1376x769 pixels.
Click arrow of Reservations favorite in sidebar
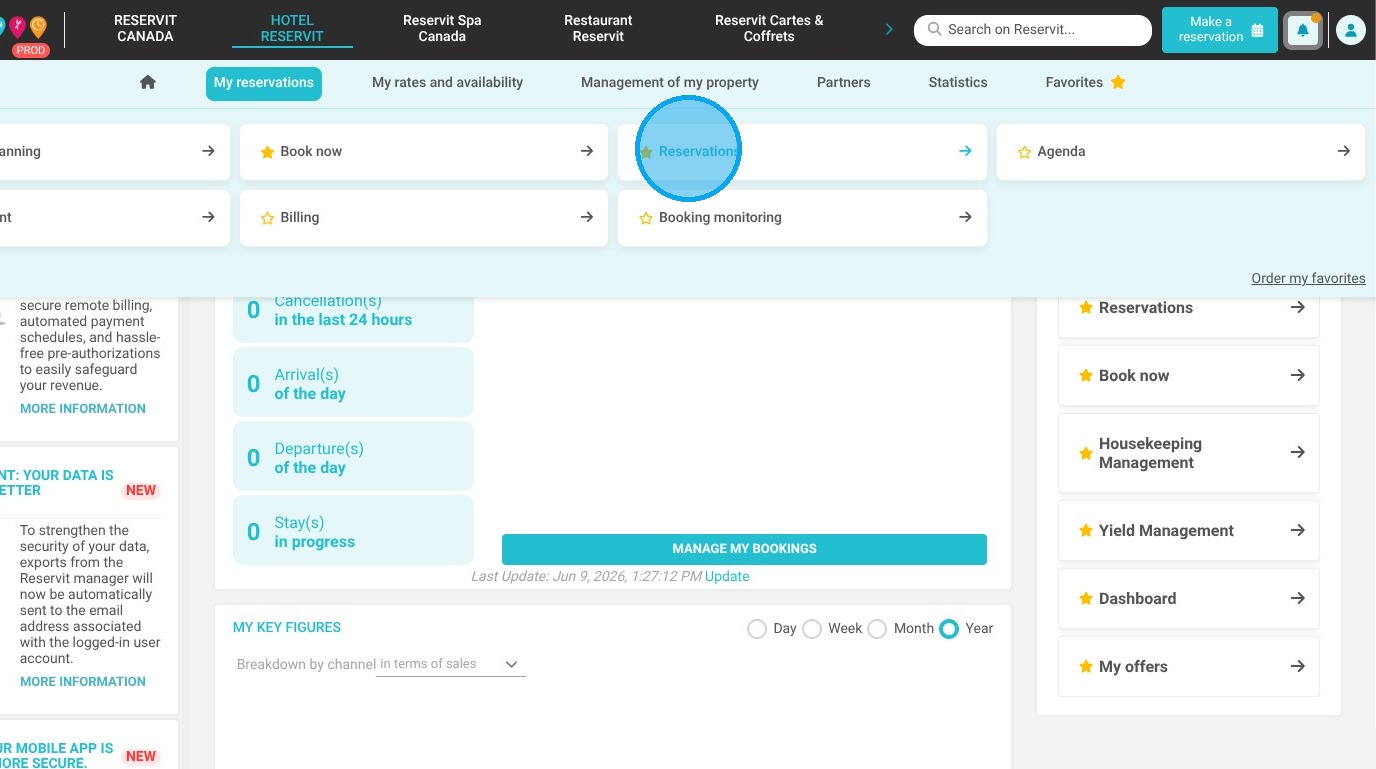(1298, 307)
